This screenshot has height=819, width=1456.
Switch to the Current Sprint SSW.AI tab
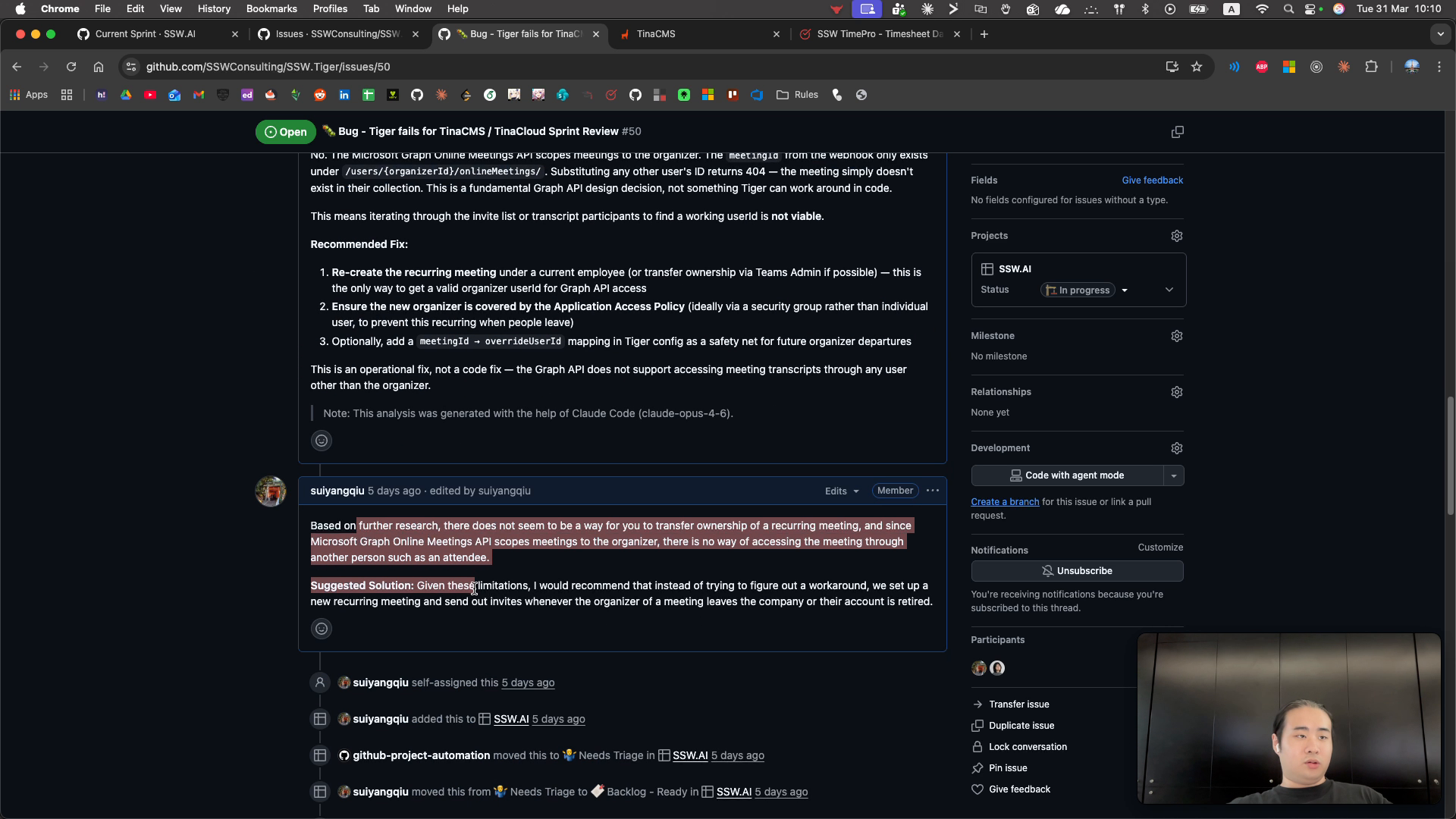click(x=146, y=34)
